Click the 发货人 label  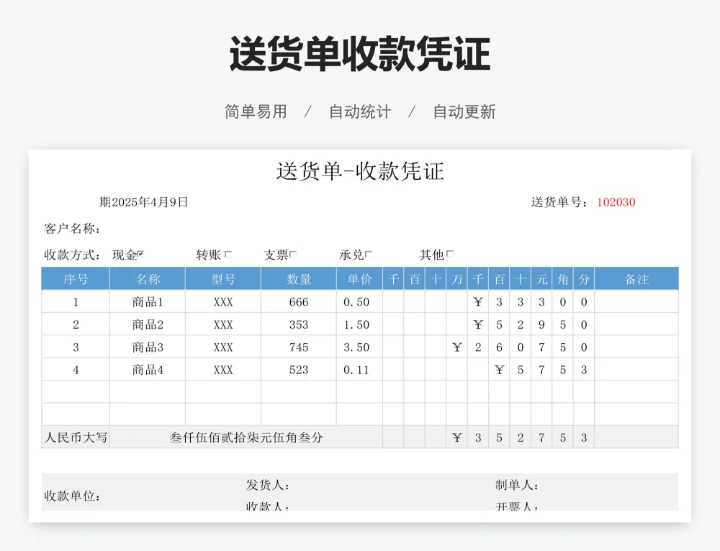[267, 485]
